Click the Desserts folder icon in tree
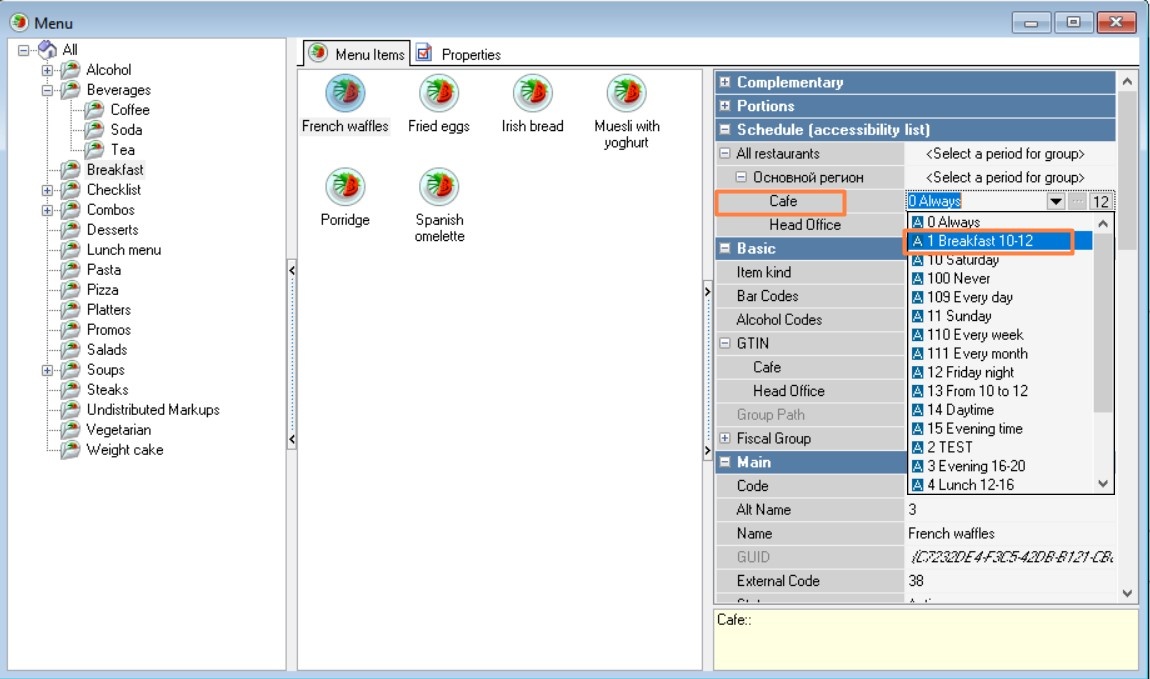 (x=70, y=230)
